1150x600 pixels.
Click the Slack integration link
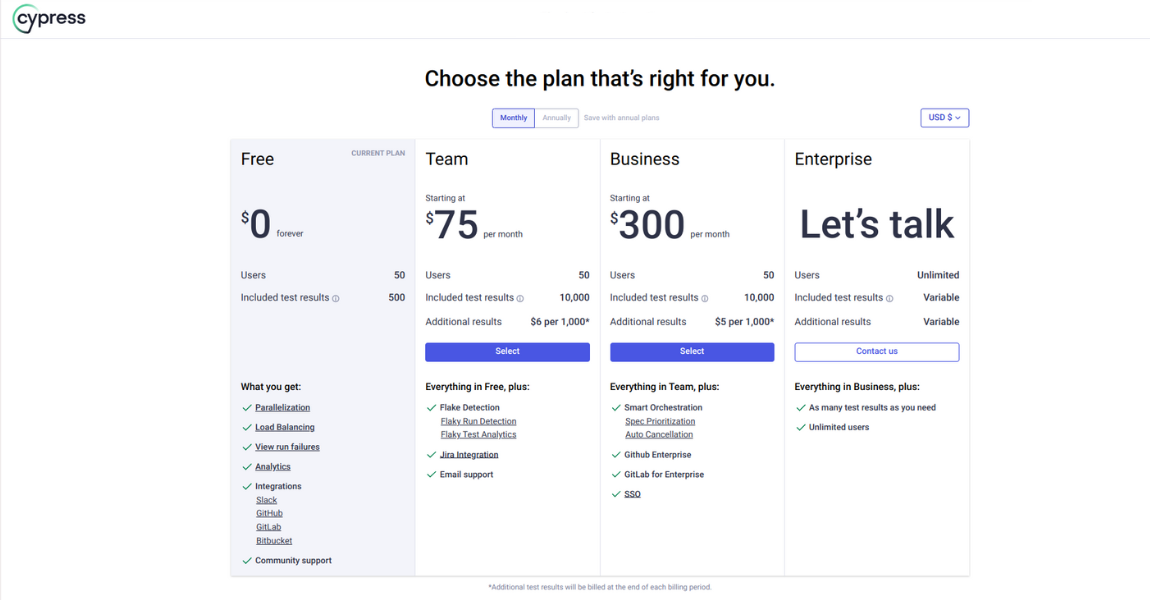pyautogui.click(x=266, y=500)
